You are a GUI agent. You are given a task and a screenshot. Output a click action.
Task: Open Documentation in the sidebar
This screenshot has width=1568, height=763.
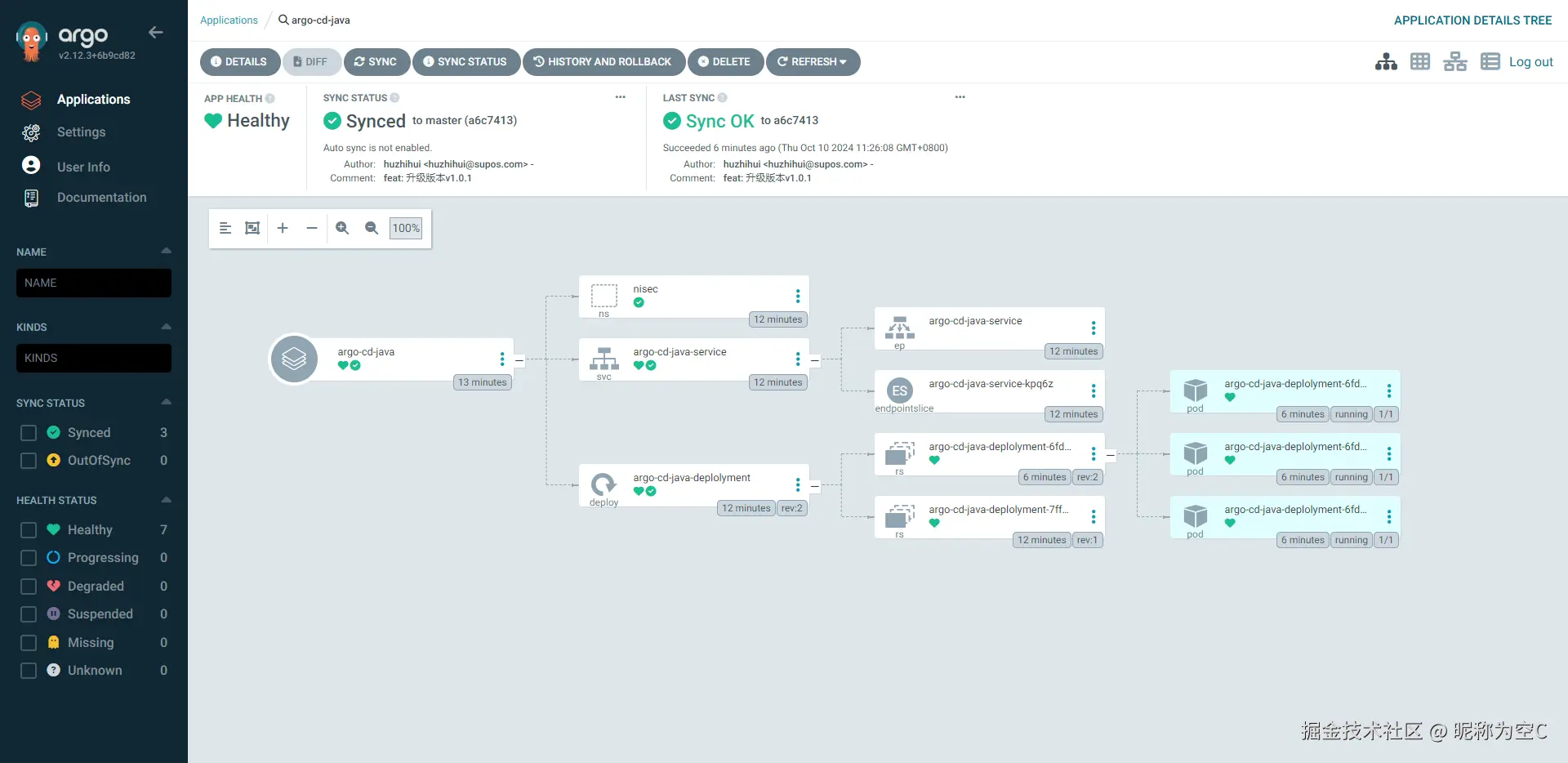point(102,198)
